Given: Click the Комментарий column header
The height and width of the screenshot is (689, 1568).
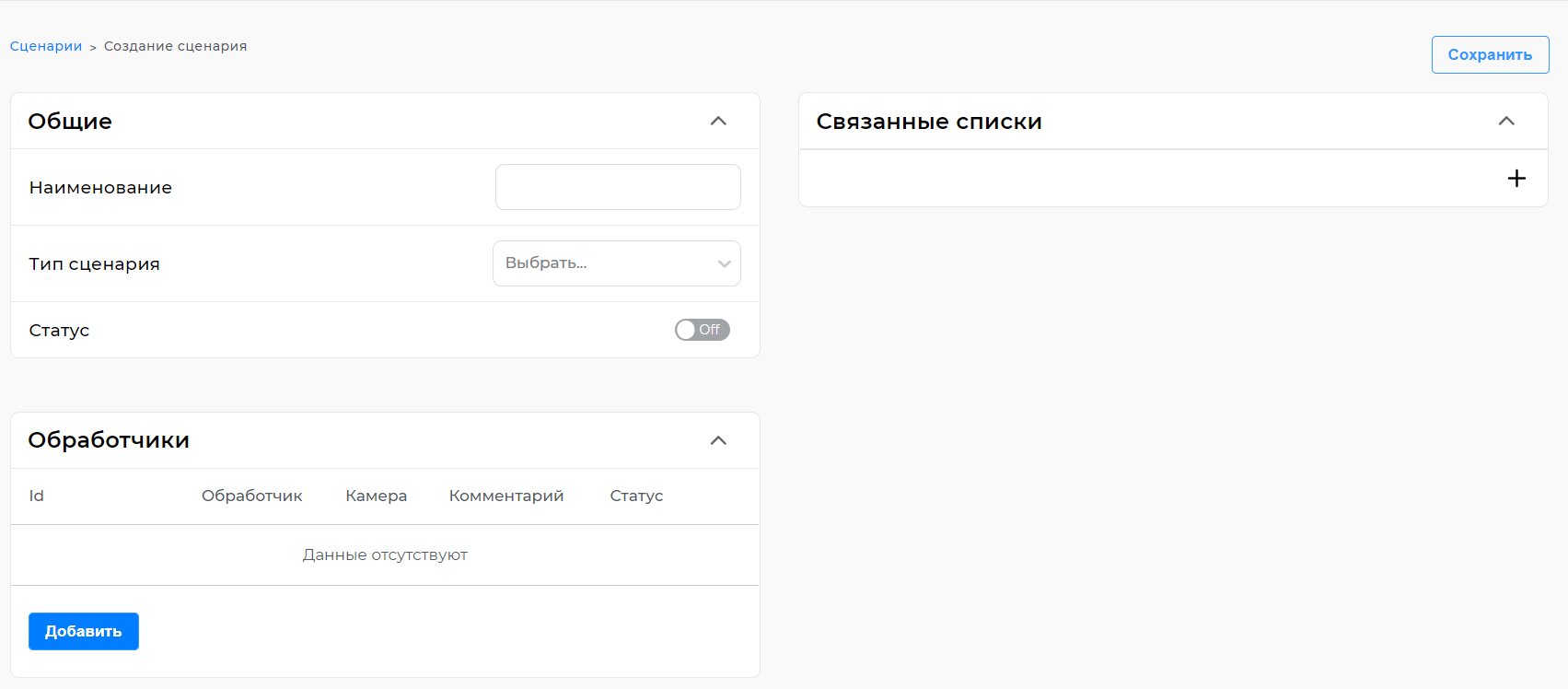Looking at the screenshot, I should [506, 496].
